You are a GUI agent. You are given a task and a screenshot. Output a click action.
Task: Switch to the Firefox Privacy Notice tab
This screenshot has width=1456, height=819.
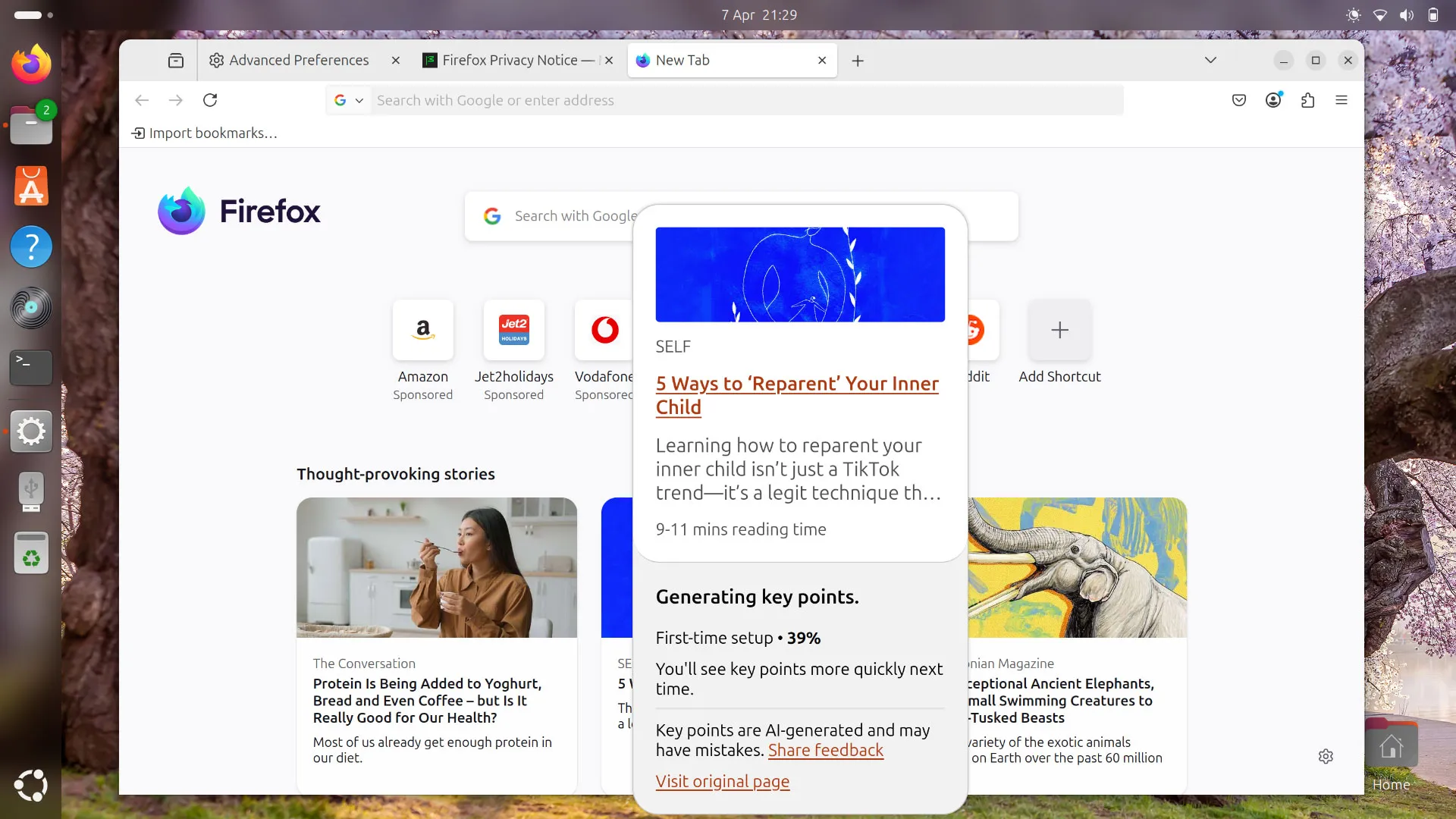point(507,60)
